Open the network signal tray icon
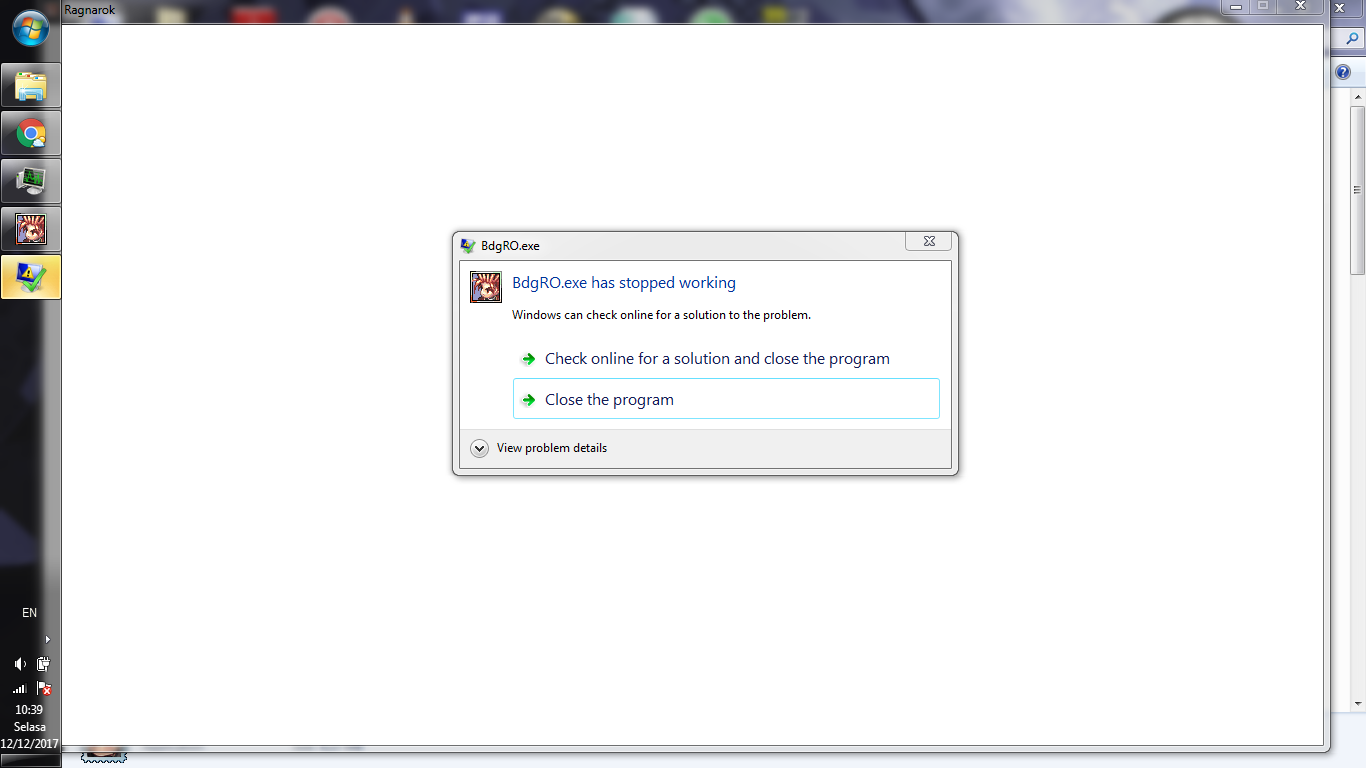Image resolution: width=1366 pixels, height=768 pixels. coord(20,688)
